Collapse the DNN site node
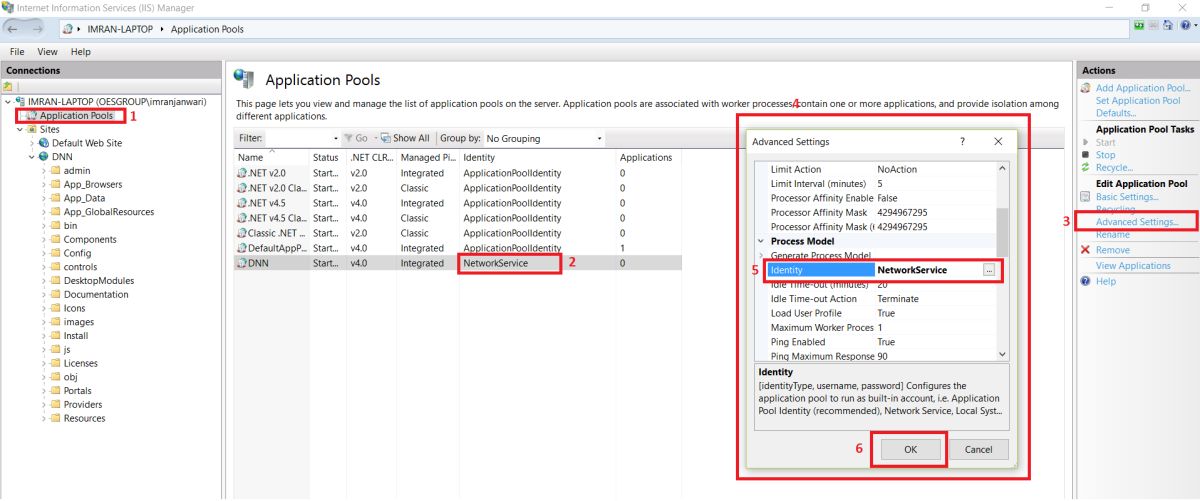1200x501 pixels. [x=32, y=157]
